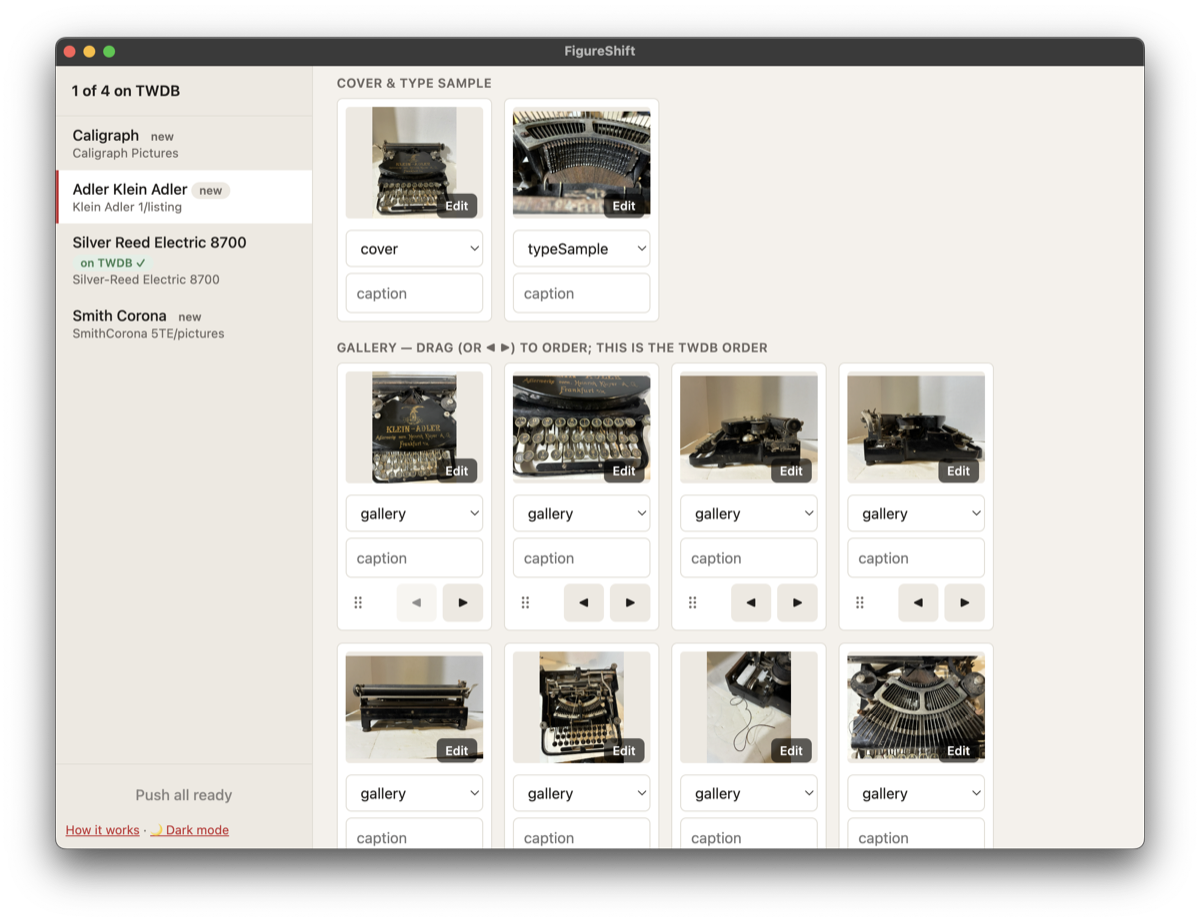Grab the drag handle on fourth gallery card
The image size is (1200, 922).
click(860, 603)
